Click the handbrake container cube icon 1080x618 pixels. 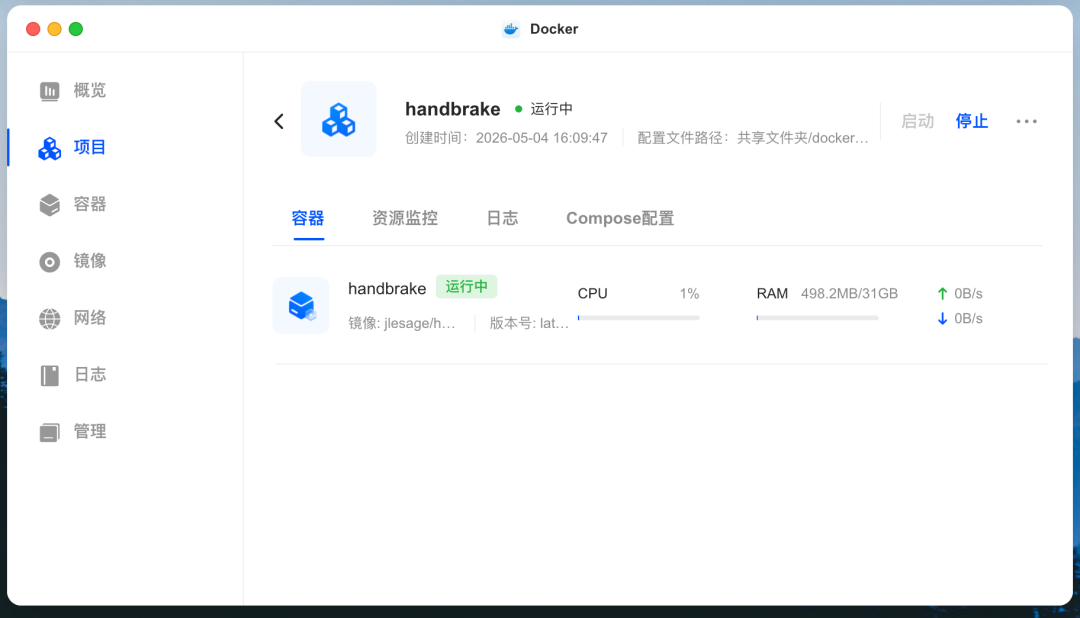point(301,305)
